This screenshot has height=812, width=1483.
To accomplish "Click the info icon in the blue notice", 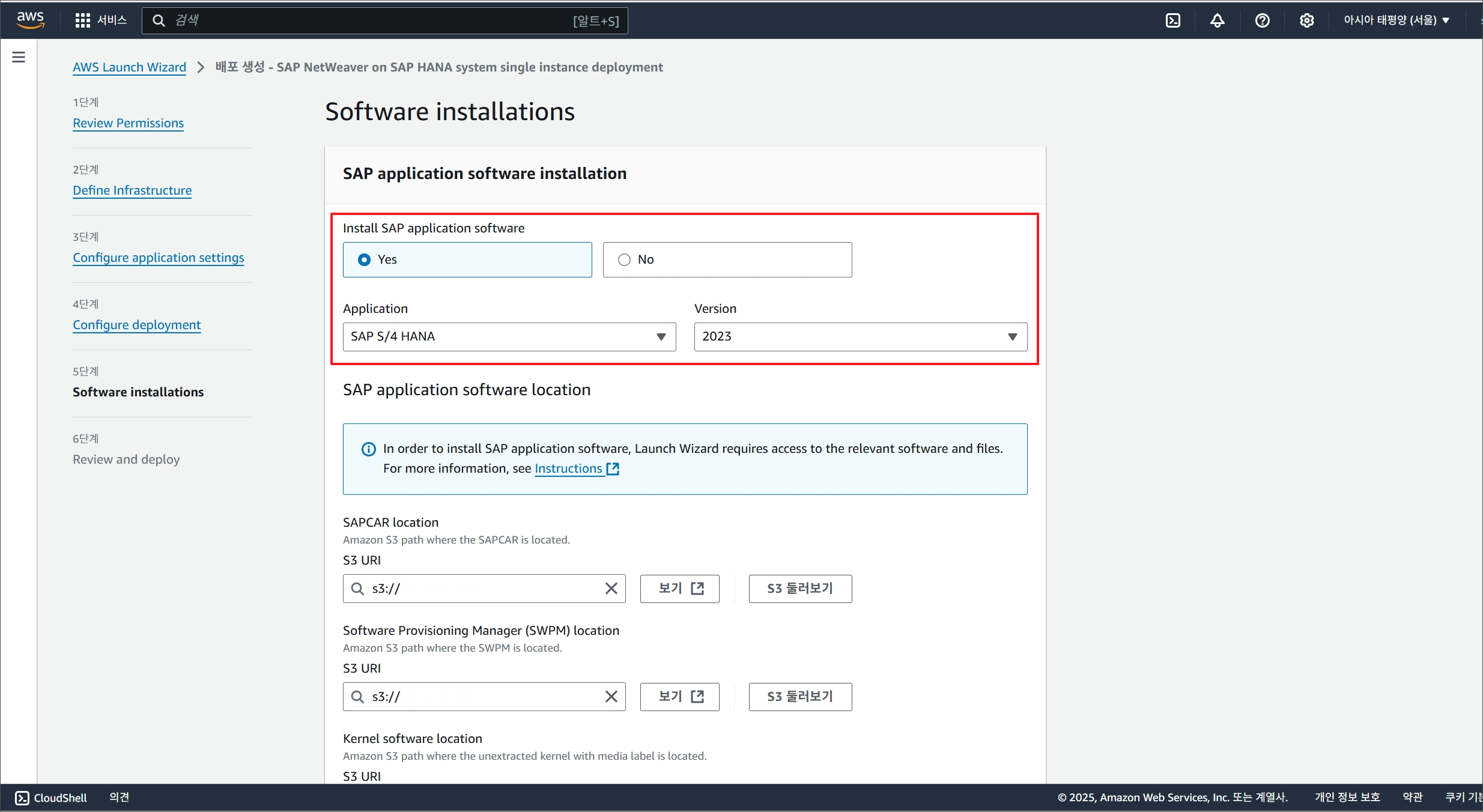I will (368, 449).
